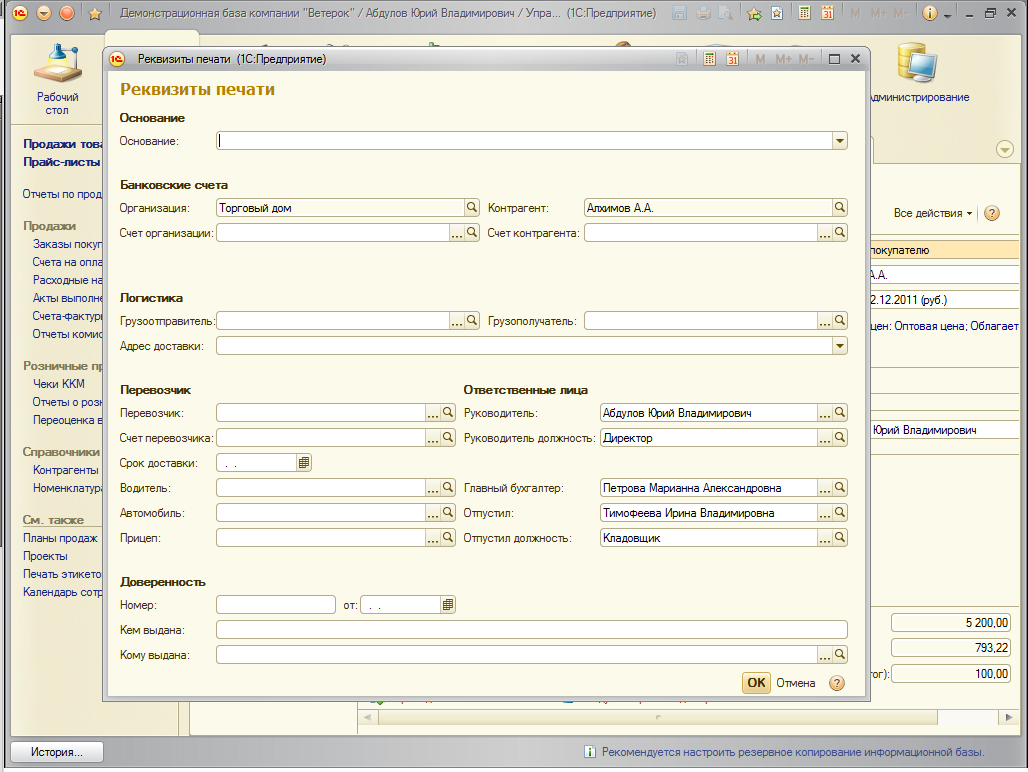The height and width of the screenshot is (772, 1028).
Task: Open the calculator in the dialog title bar
Action: 710,59
